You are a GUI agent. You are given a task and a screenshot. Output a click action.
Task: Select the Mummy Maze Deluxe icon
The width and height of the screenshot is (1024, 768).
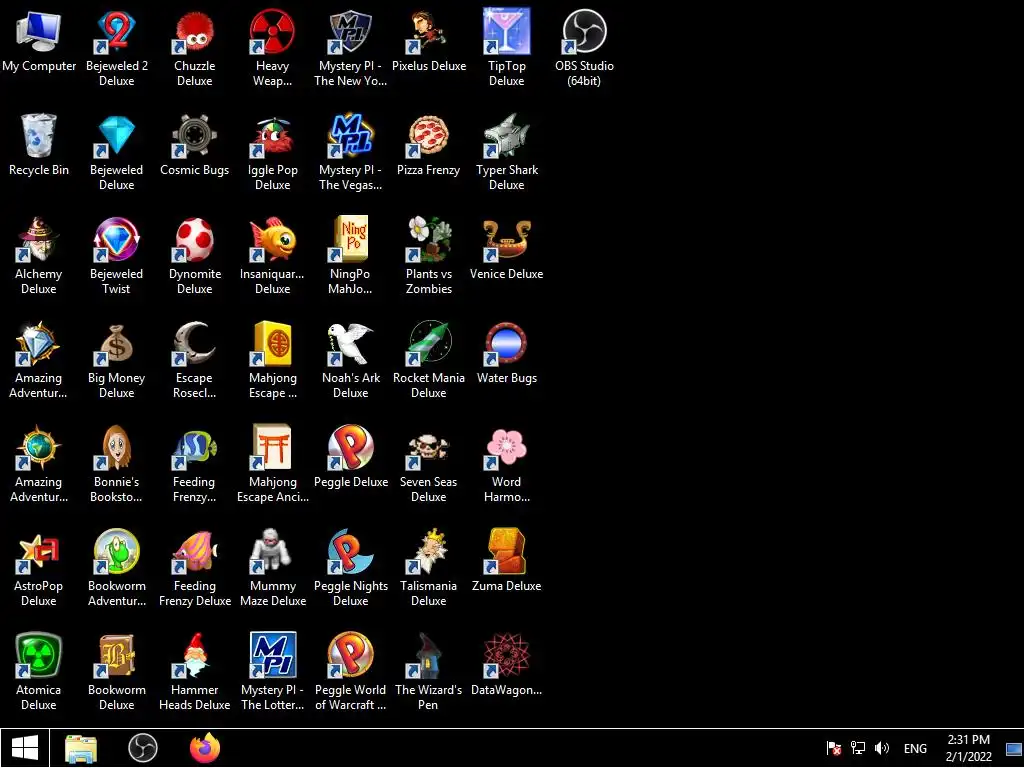click(x=272, y=551)
